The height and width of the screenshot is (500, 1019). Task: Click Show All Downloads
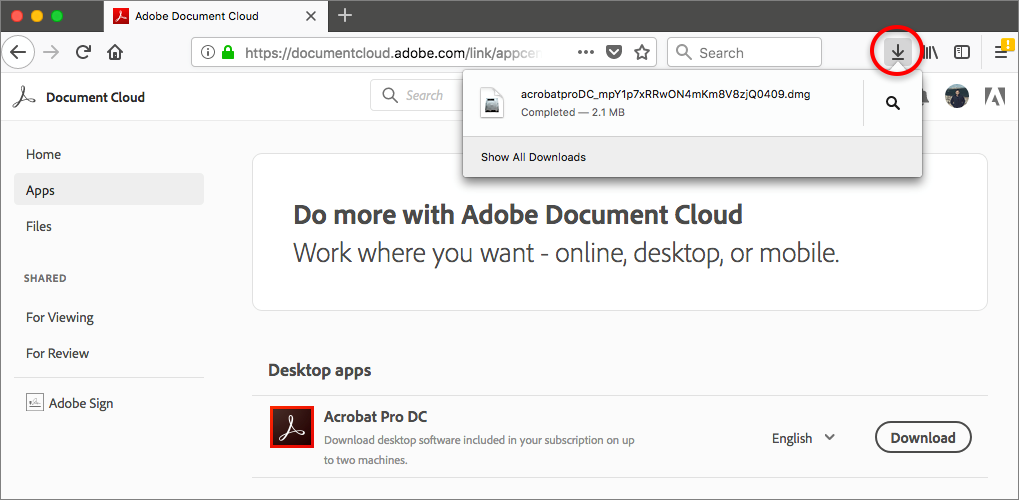533,157
